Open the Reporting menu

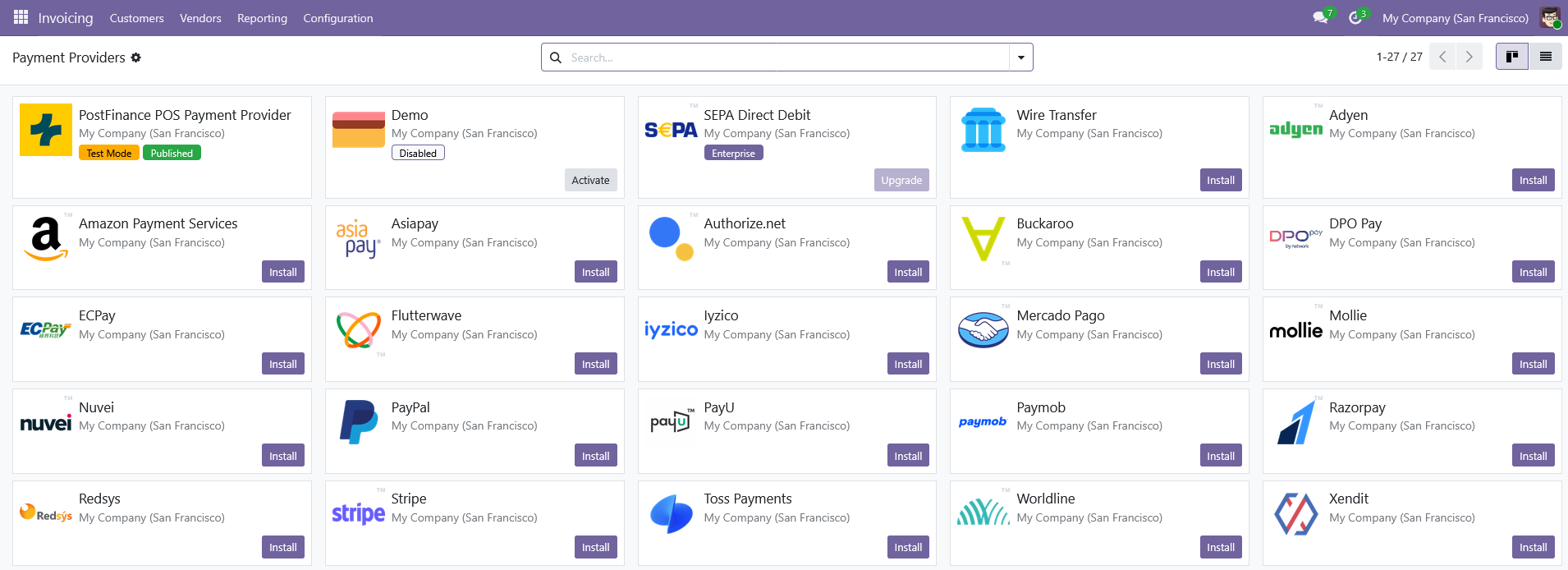[x=262, y=18]
